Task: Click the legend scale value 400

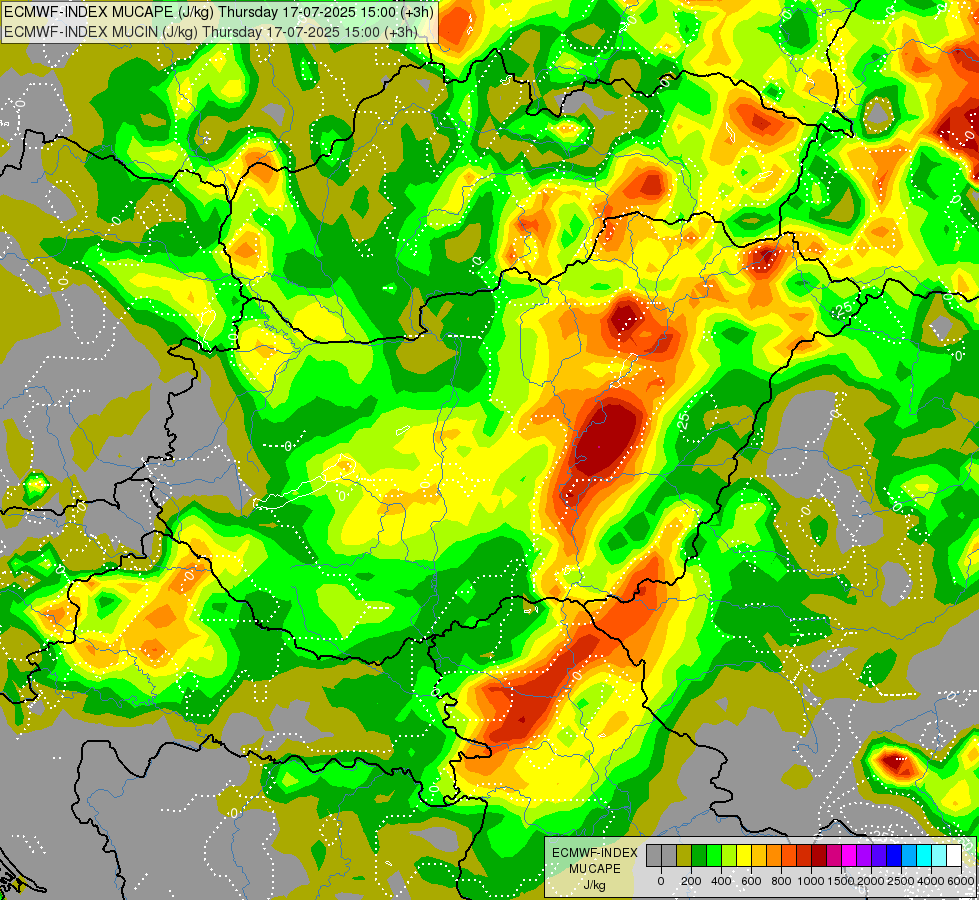Action: [x=721, y=881]
